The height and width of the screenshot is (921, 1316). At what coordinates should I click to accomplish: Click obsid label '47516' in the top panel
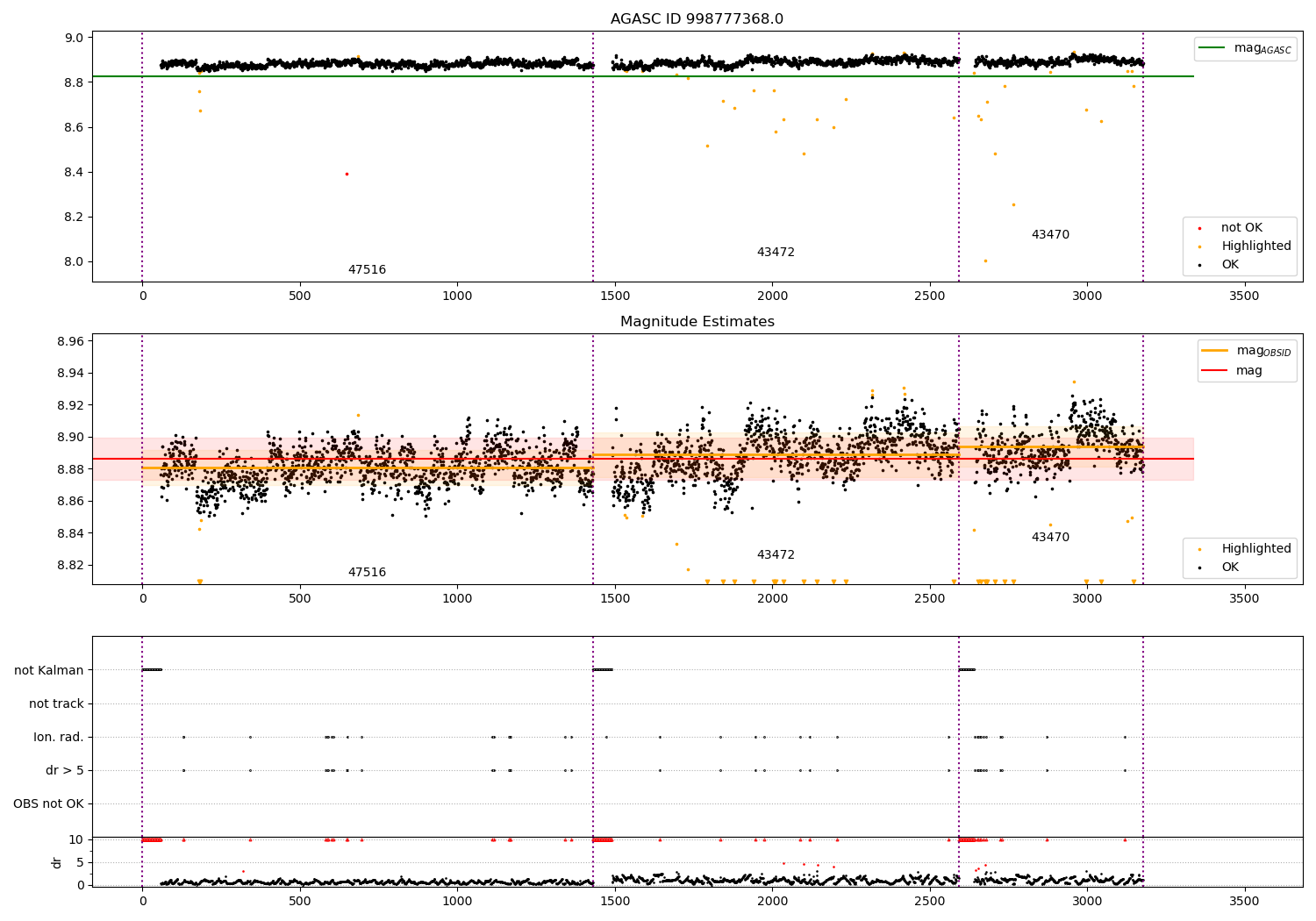click(x=367, y=270)
